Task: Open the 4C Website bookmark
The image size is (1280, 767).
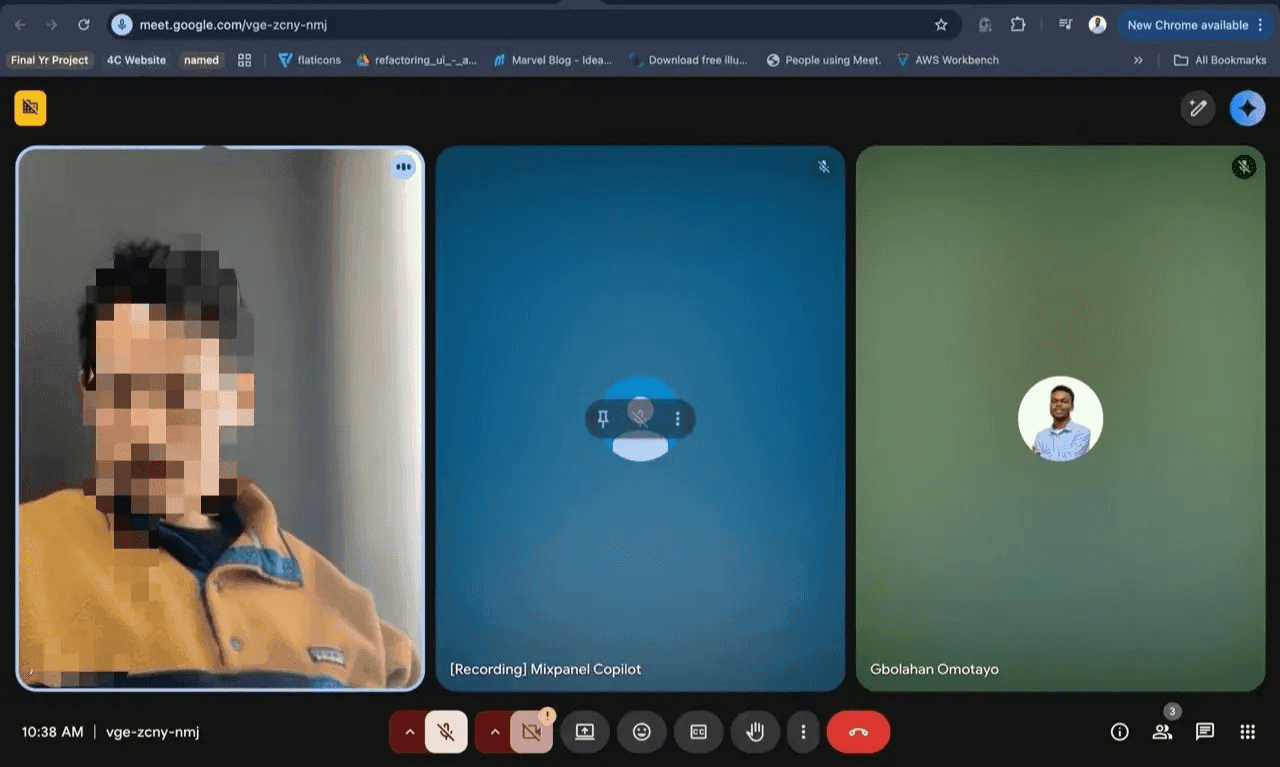Action: 136,60
